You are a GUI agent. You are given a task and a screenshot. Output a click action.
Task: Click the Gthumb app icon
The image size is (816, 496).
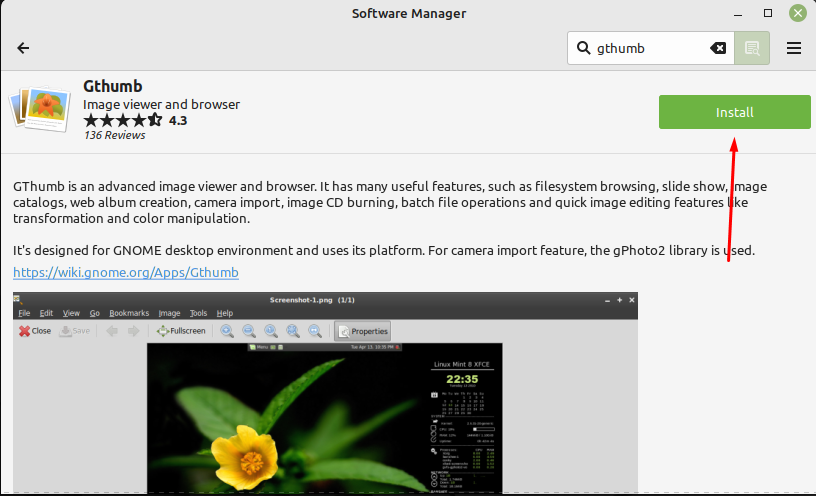coord(40,109)
